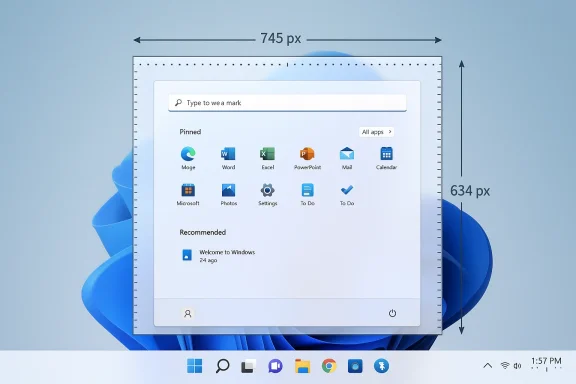576x384 pixels.
Task: Click the Windows Start button on the taskbar
Action: [x=194, y=366]
